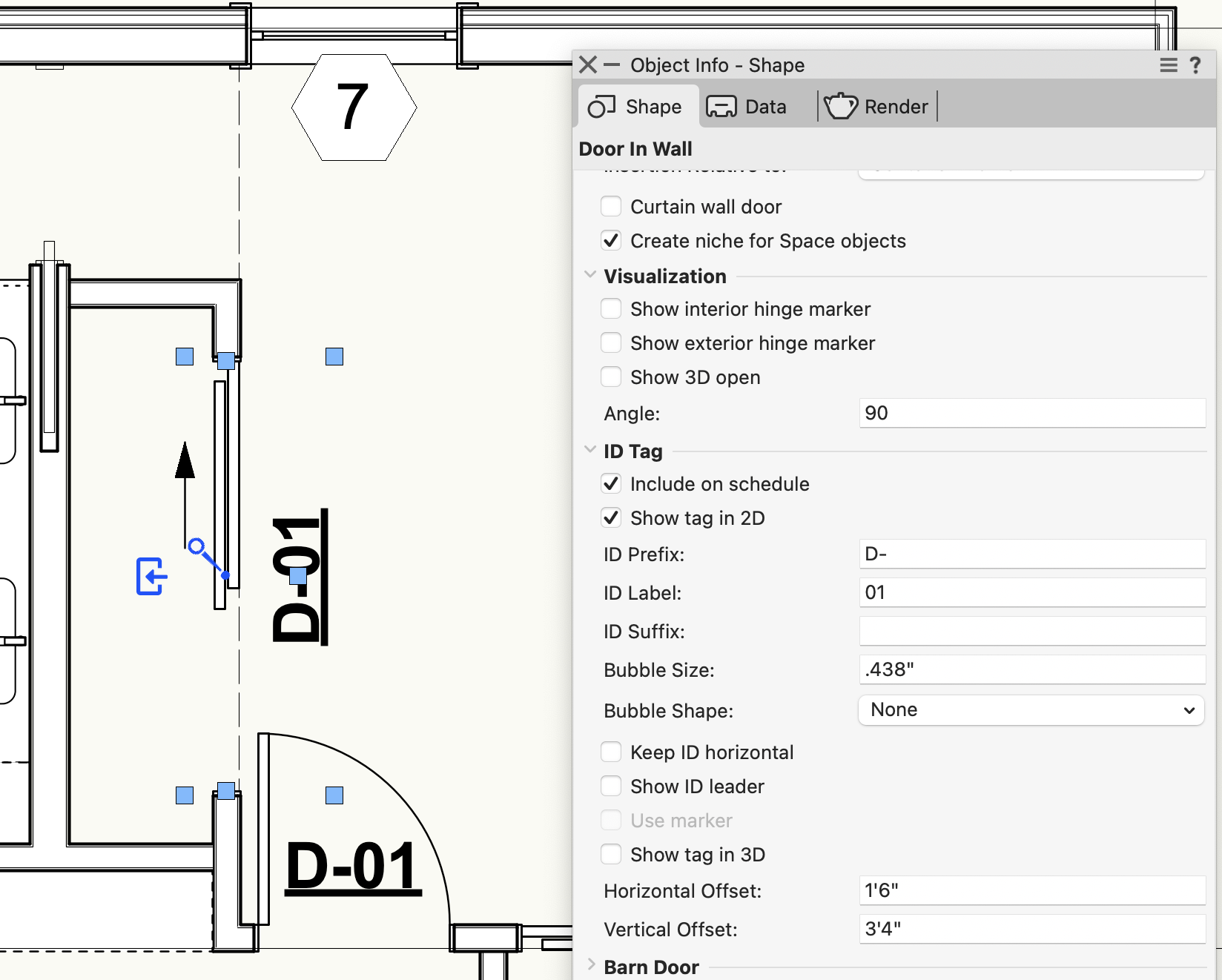Collapse the Visualization section
Screen dimensions: 1222x980
point(590,275)
